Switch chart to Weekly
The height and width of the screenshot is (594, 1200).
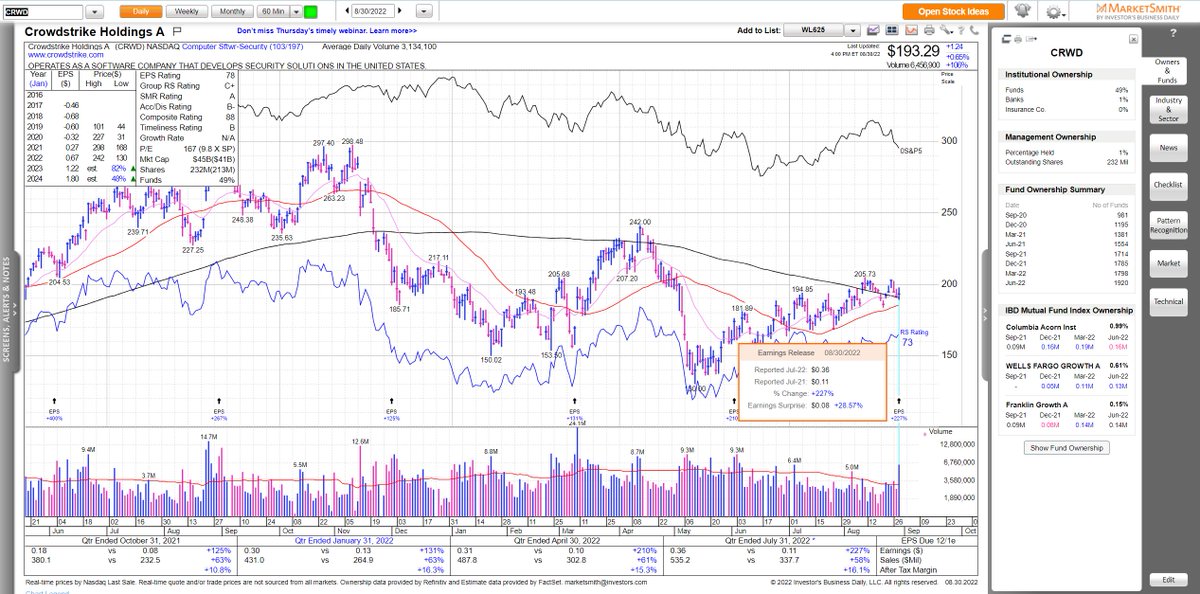click(x=185, y=11)
